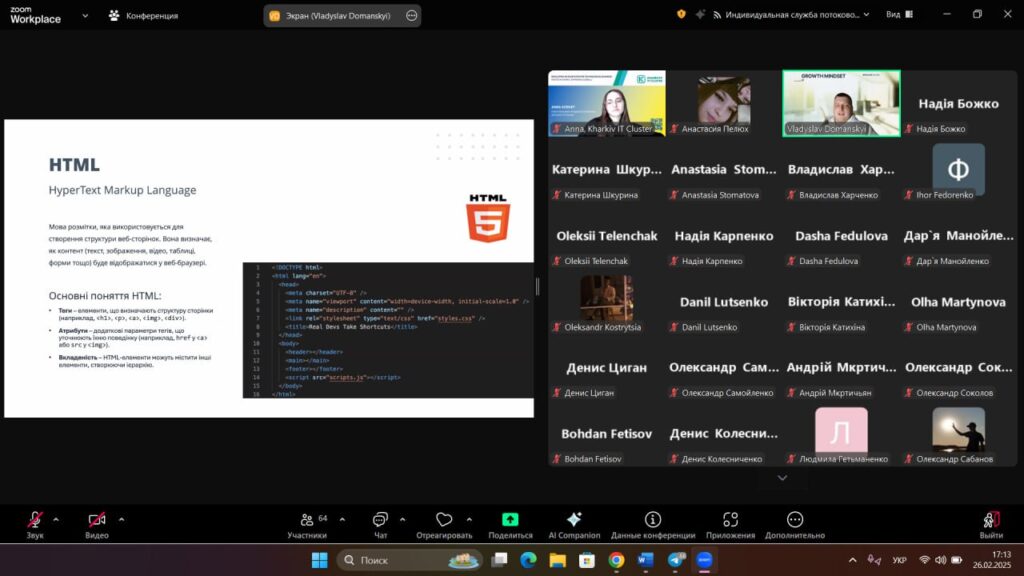Open Microsoft Word from taskbar
This screenshot has height=576, width=1024.
coord(645,560)
